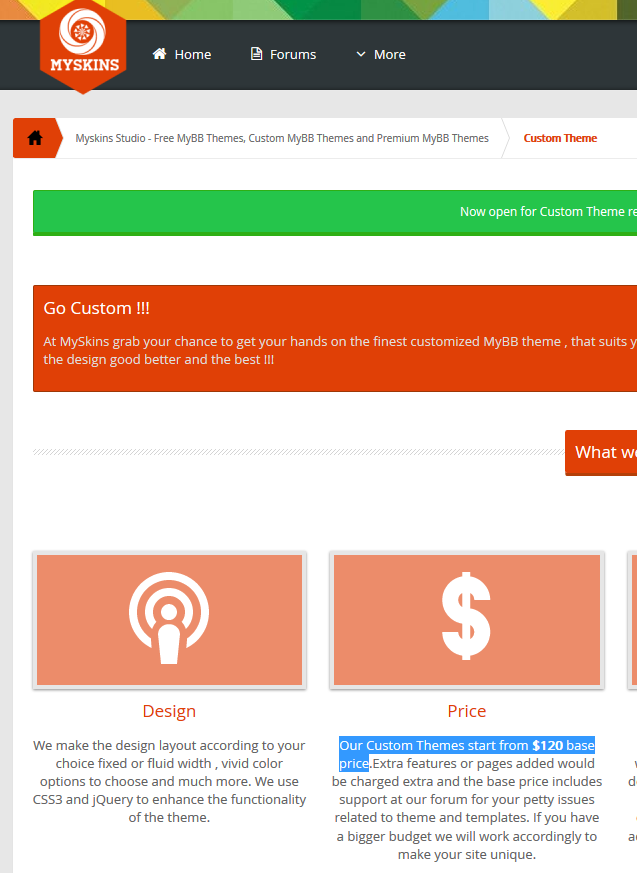Click the Forums document icon
Screen dimensions: 637x873
point(256,53)
